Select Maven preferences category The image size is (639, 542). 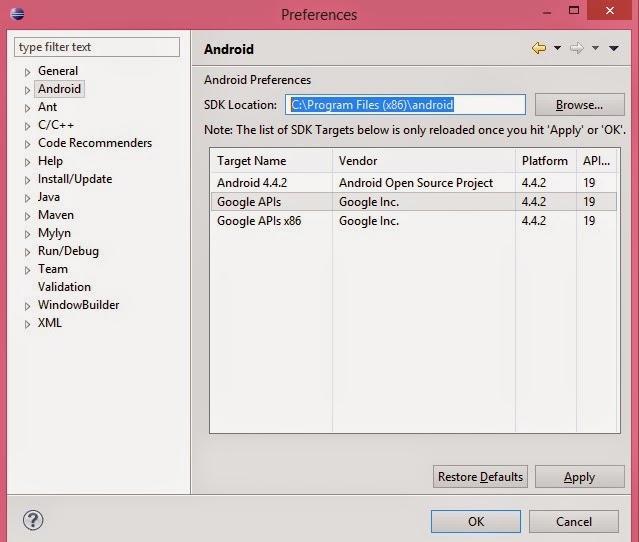pyautogui.click(x=56, y=215)
